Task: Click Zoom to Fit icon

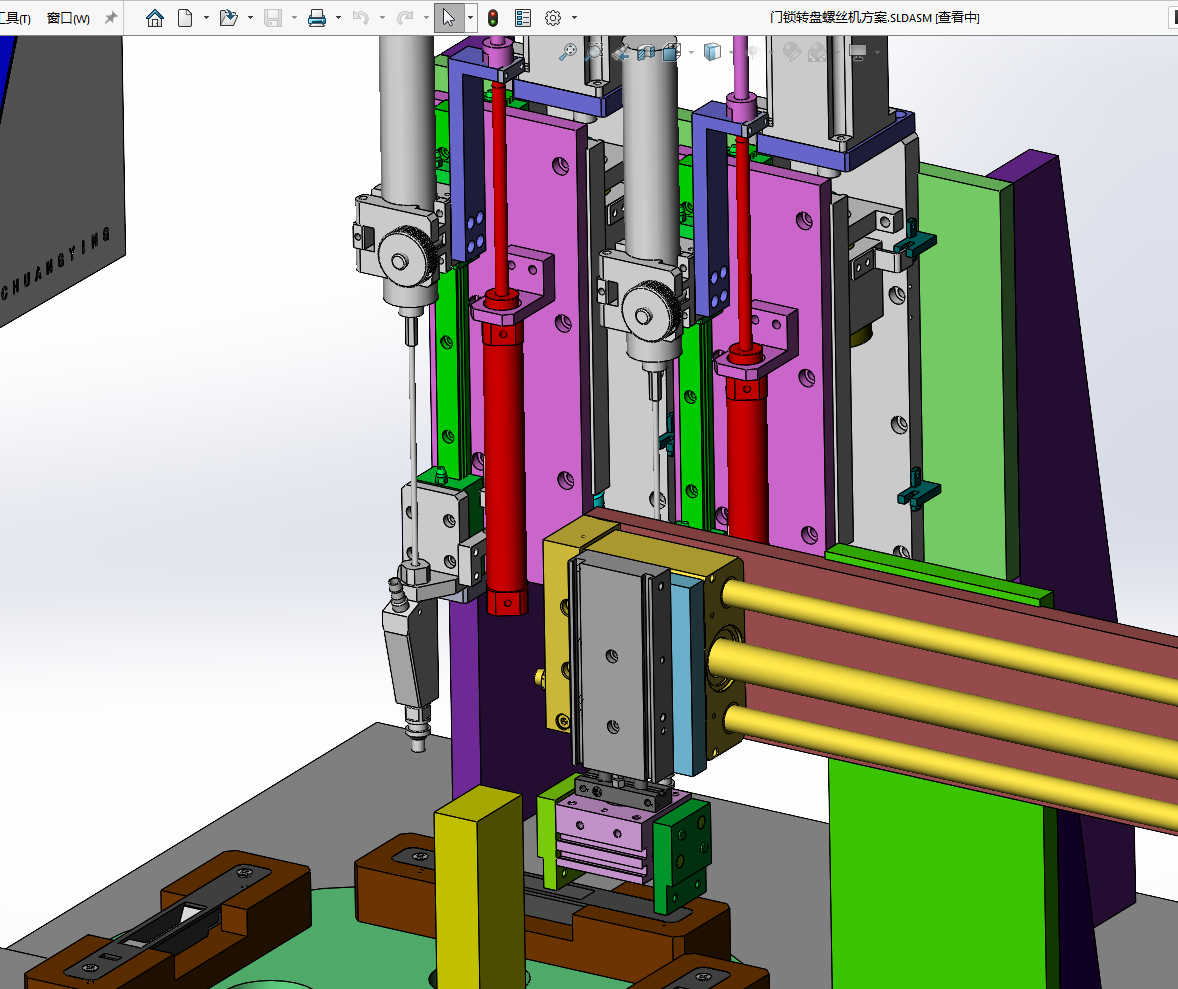Action: [568, 51]
